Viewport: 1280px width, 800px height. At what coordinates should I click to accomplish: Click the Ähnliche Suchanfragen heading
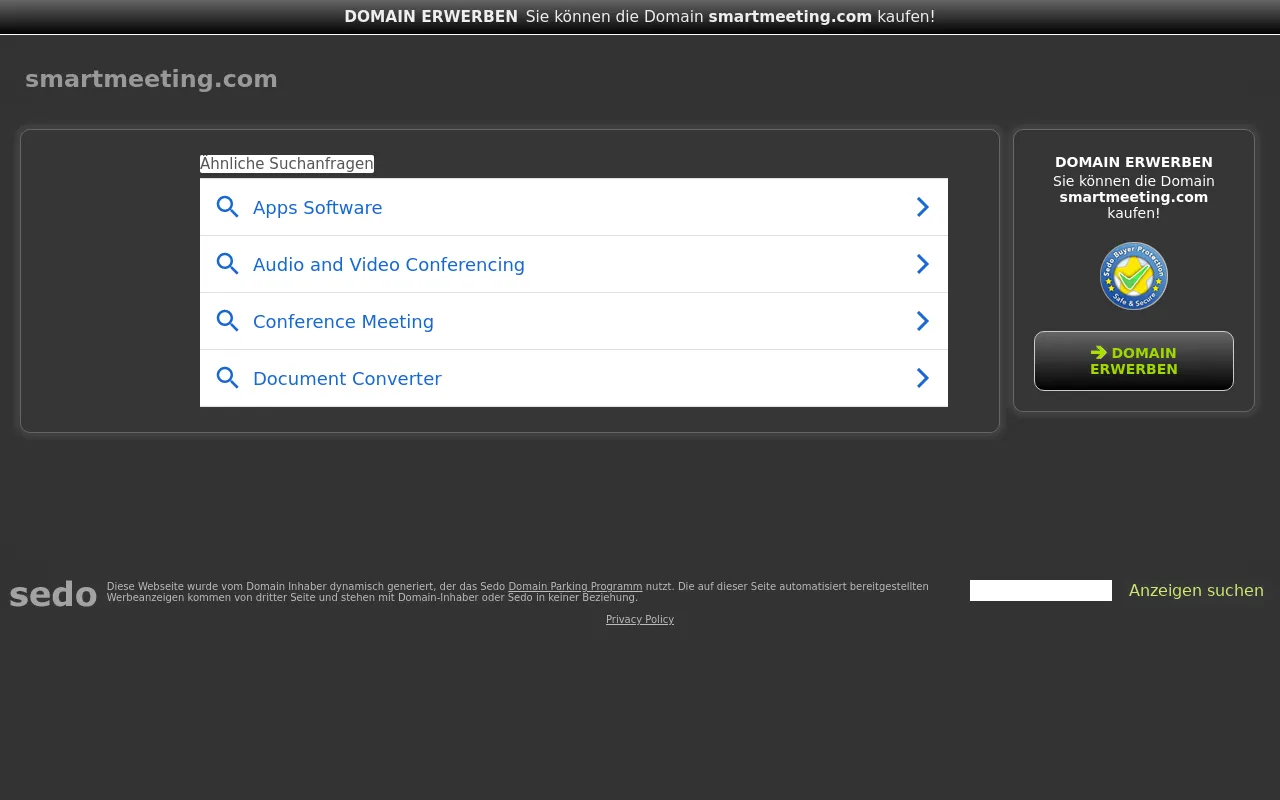pyautogui.click(x=287, y=163)
